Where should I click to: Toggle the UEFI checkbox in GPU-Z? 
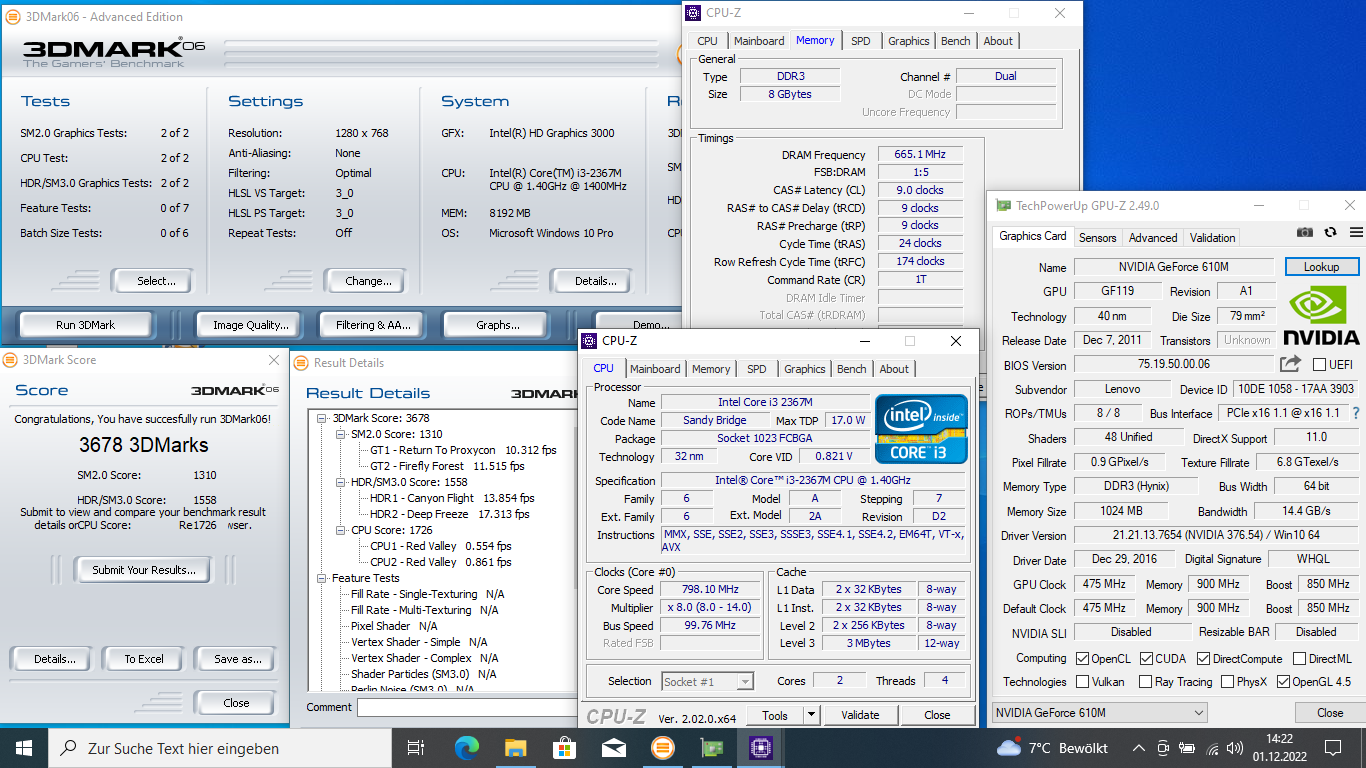click(x=1320, y=365)
